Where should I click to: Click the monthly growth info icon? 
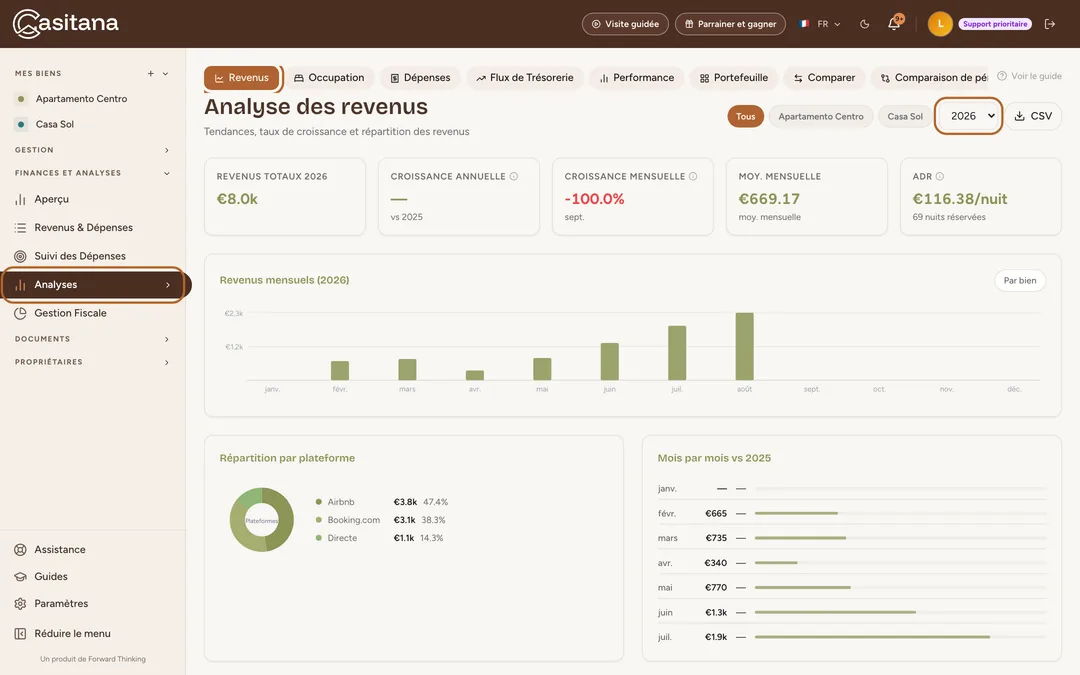coord(693,176)
